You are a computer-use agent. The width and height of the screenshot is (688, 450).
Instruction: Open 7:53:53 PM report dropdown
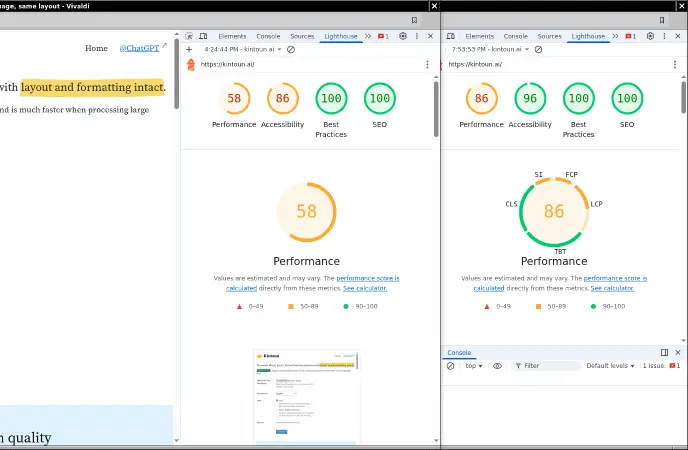490,50
